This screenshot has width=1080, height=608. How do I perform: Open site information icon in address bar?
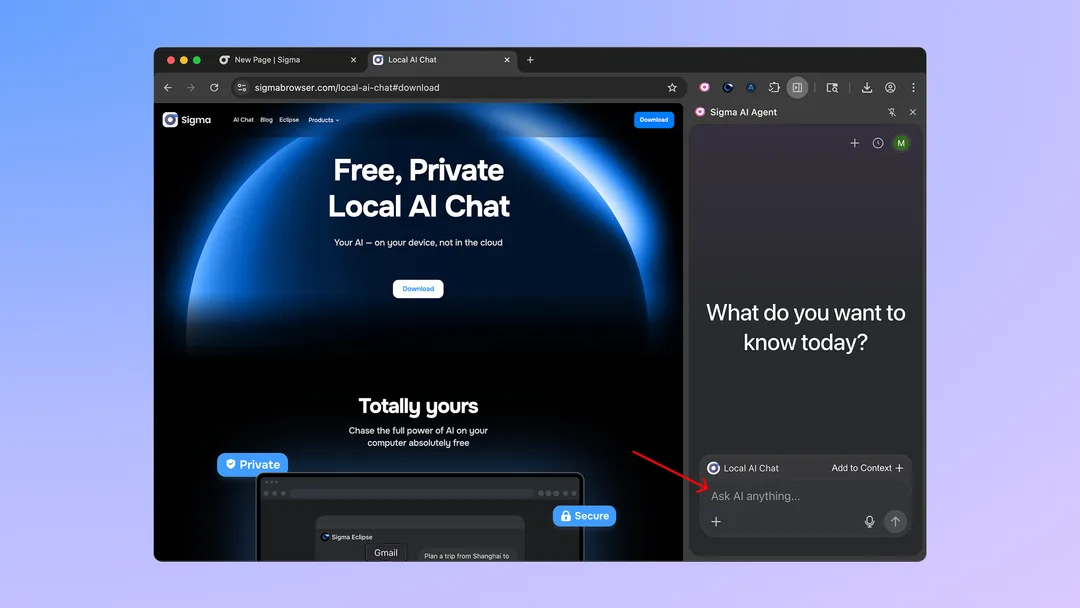tap(242, 87)
